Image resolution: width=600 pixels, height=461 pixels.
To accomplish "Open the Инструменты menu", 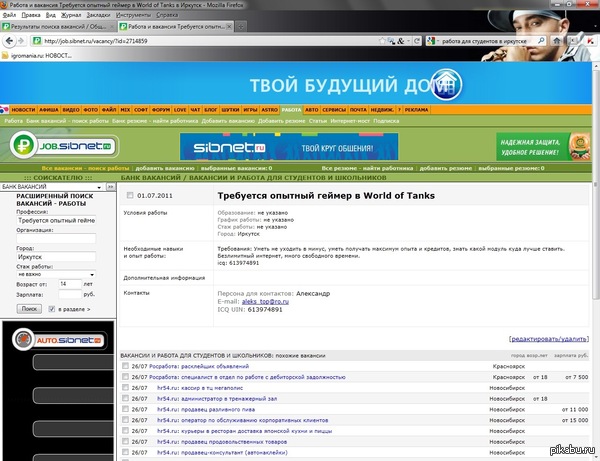I will click(133, 15).
